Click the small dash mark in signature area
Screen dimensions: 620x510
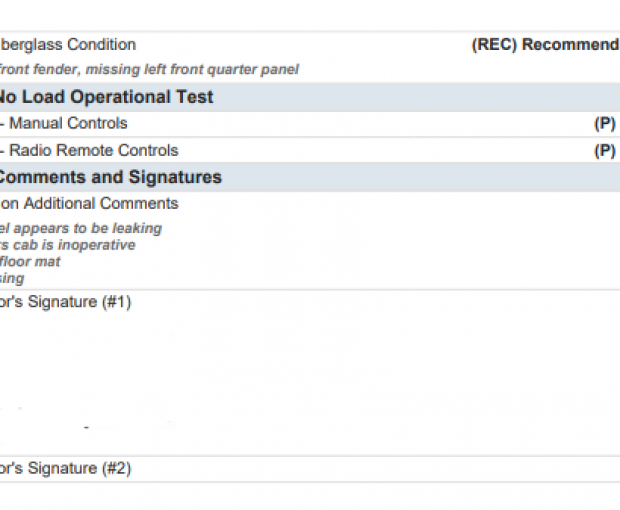[86, 428]
